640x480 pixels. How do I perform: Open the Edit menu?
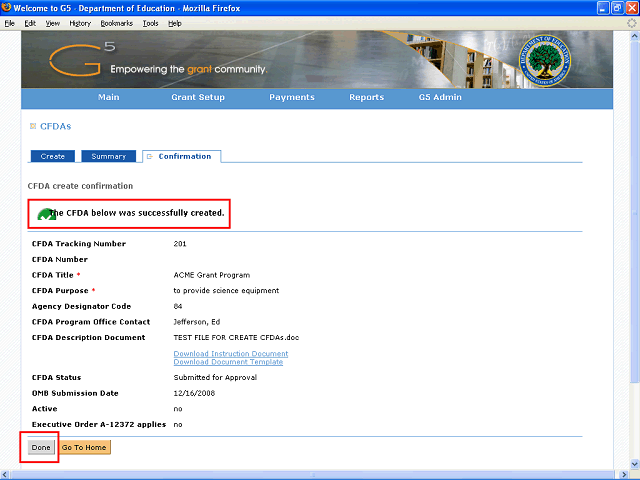click(x=30, y=23)
